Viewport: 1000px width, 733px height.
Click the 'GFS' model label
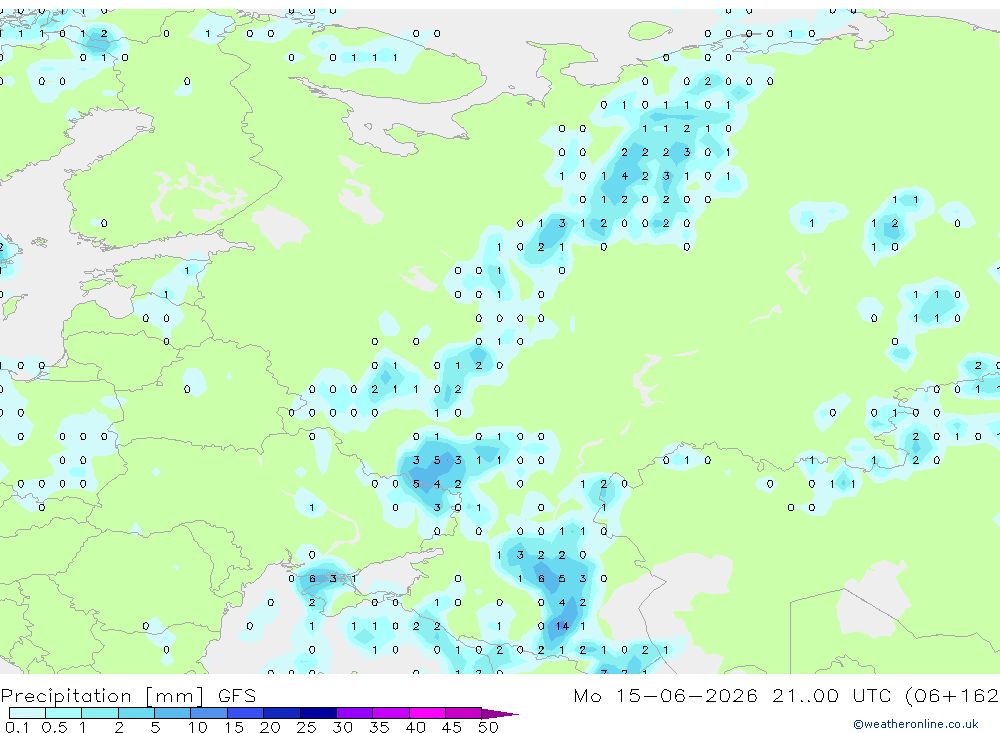(x=237, y=695)
